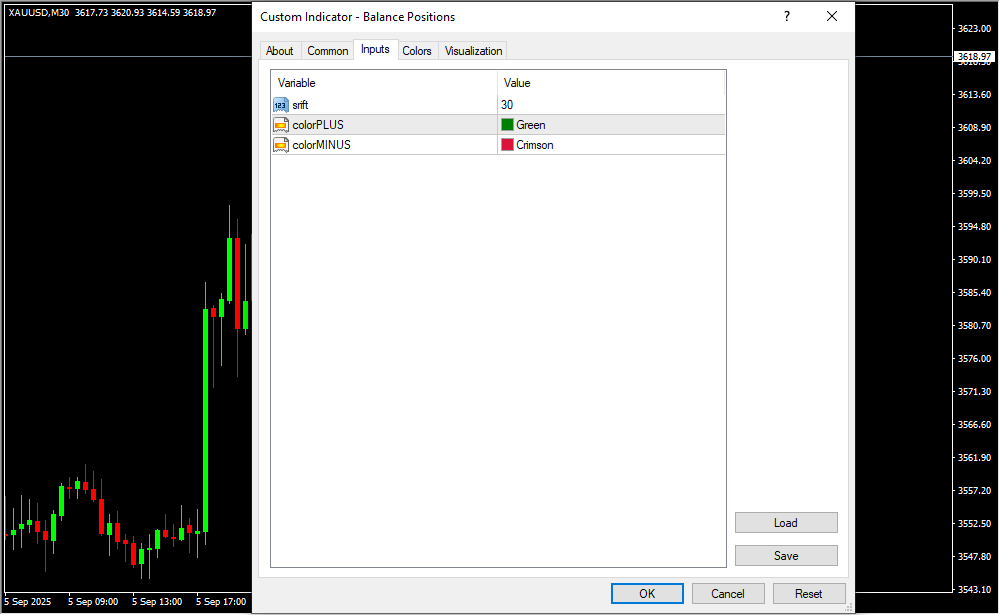Open the Common tab
The height and width of the screenshot is (615, 1000).
(328, 51)
